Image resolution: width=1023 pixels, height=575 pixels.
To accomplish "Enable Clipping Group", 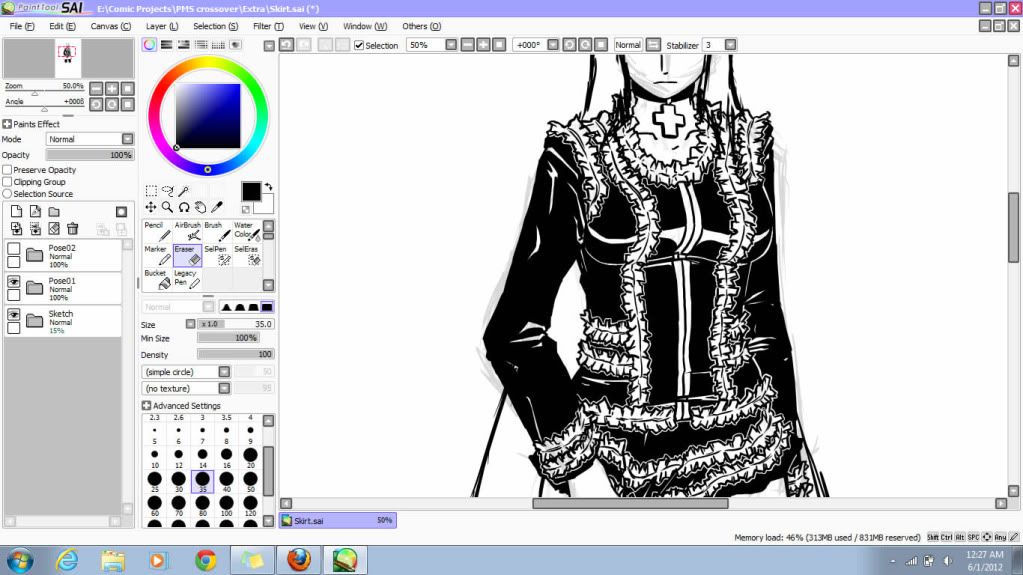I will click(x=7, y=181).
